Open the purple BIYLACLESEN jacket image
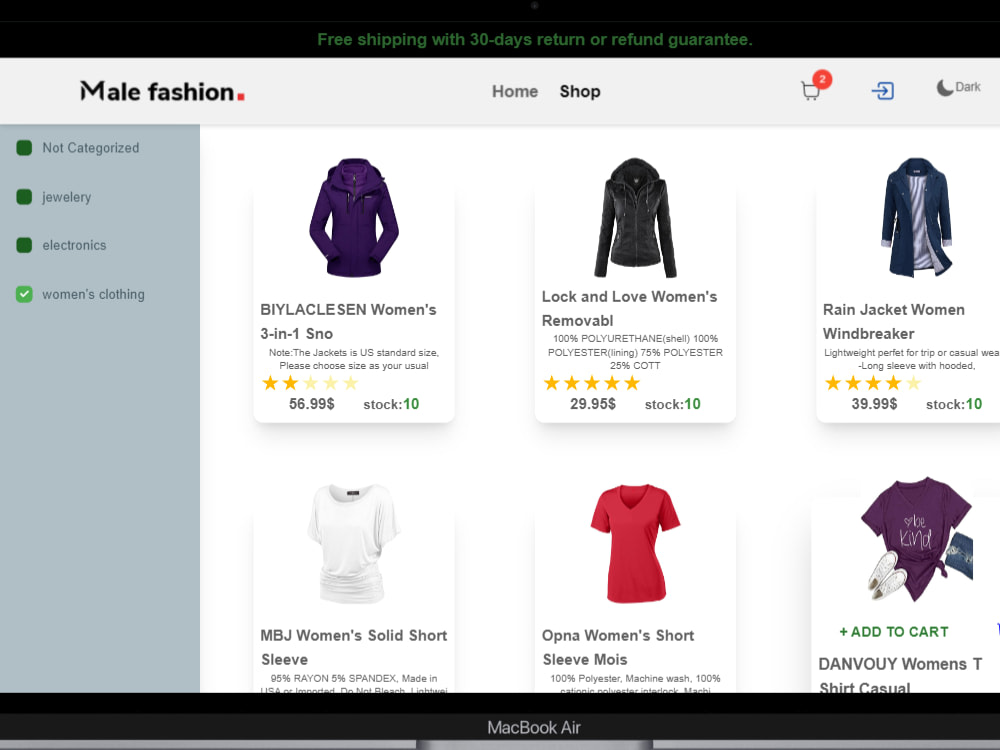Screen dimensions: 1000x750 point(354,217)
